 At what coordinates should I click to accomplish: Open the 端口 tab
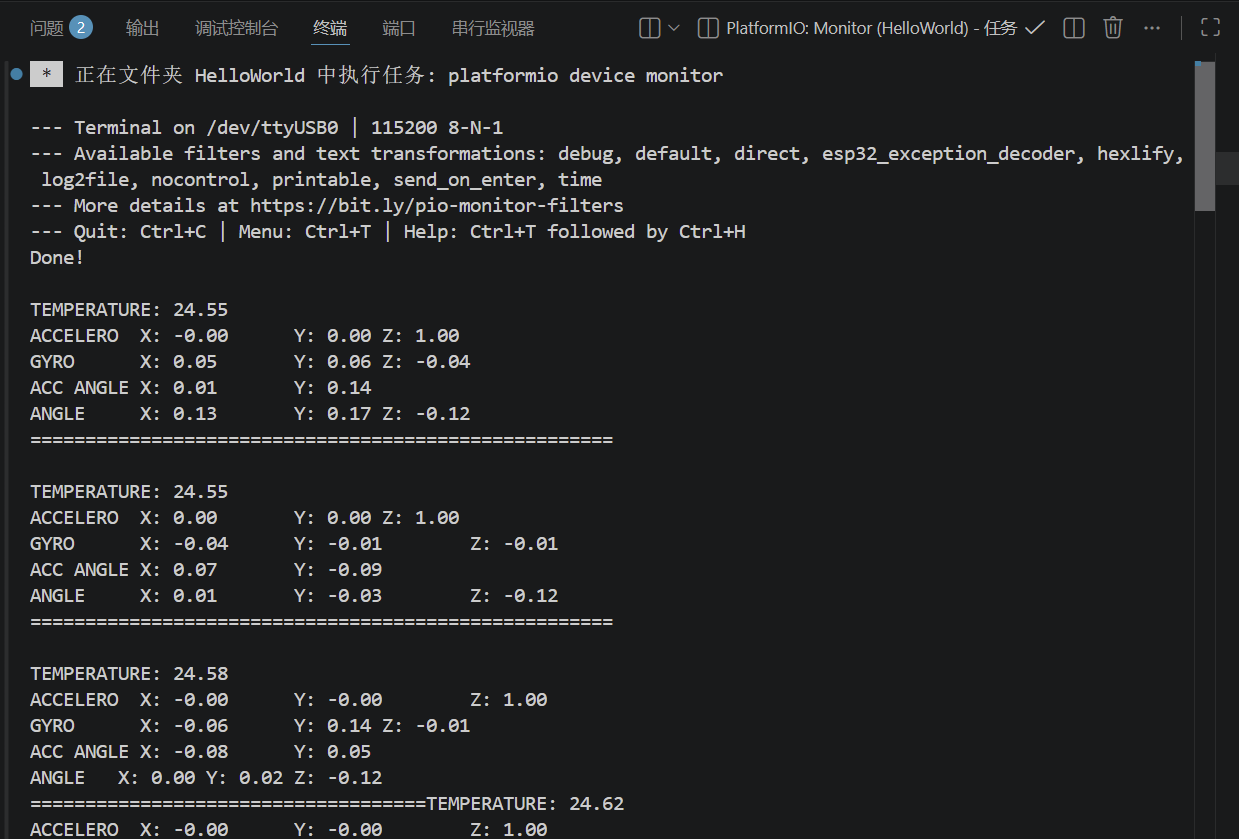[x=399, y=28]
